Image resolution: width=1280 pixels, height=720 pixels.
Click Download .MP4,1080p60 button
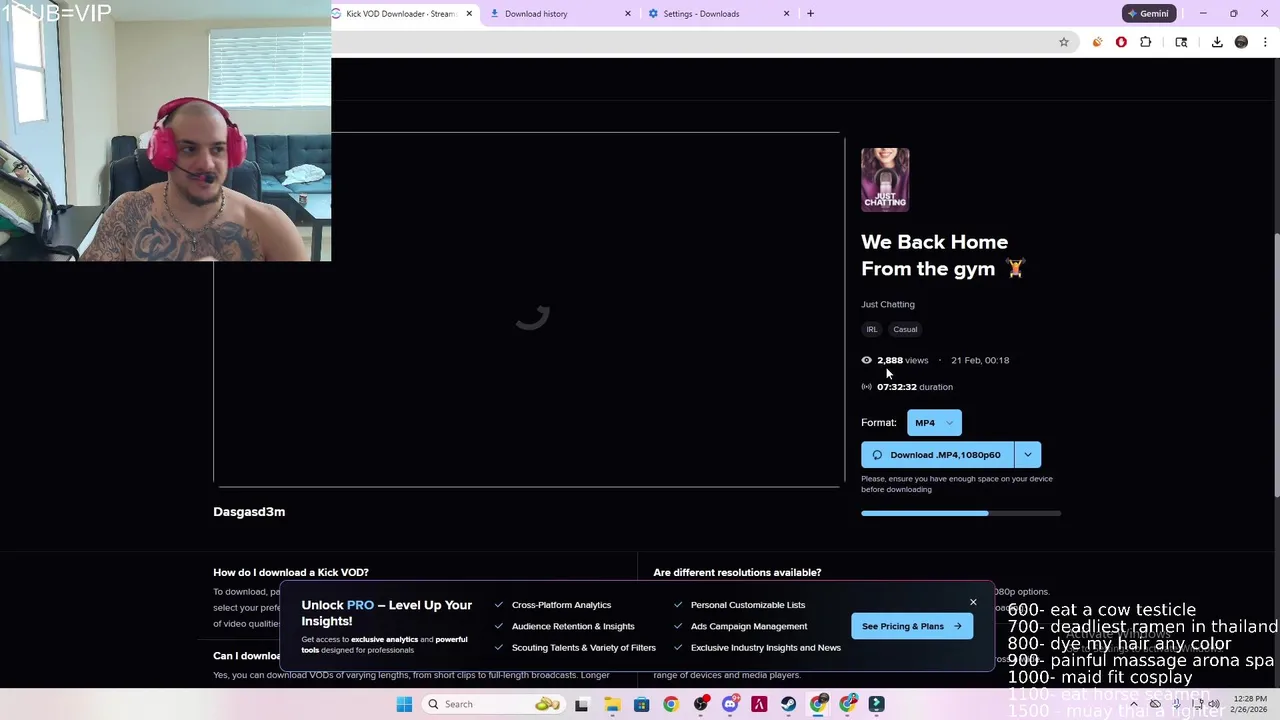(x=937, y=455)
